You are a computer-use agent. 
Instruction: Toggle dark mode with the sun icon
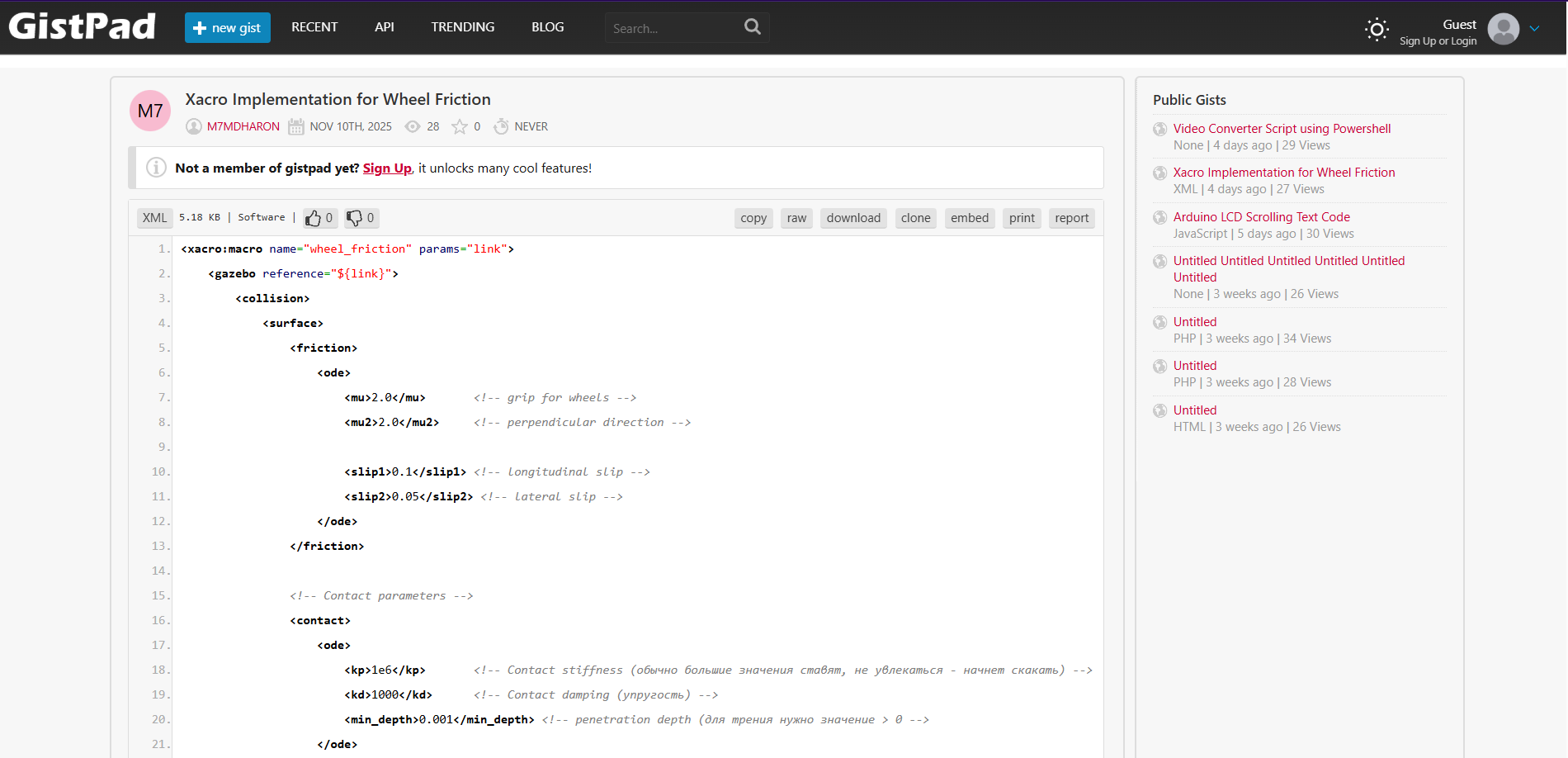point(1376,29)
